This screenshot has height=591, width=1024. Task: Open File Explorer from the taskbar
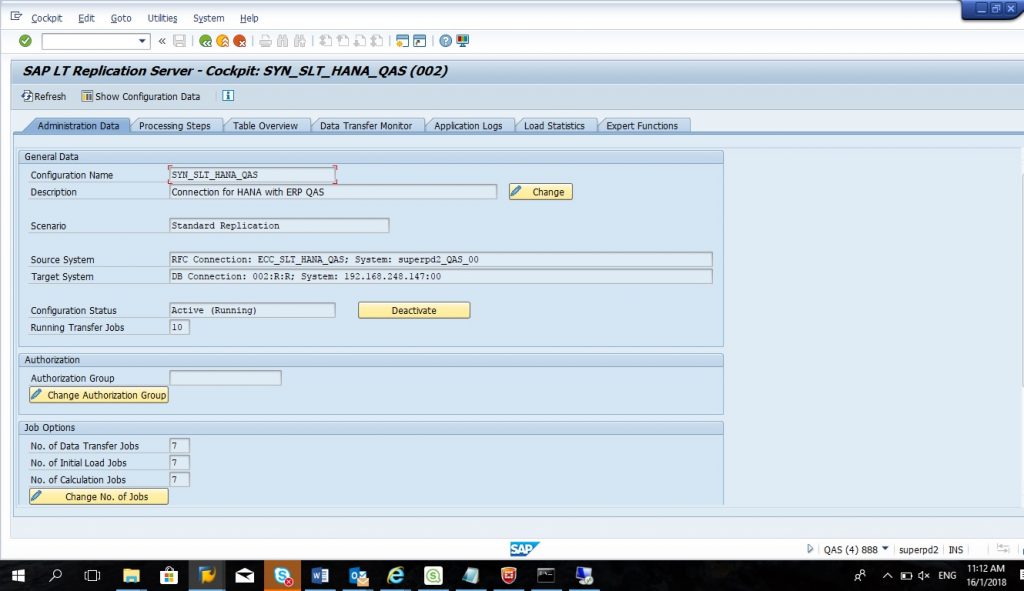[131, 575]
